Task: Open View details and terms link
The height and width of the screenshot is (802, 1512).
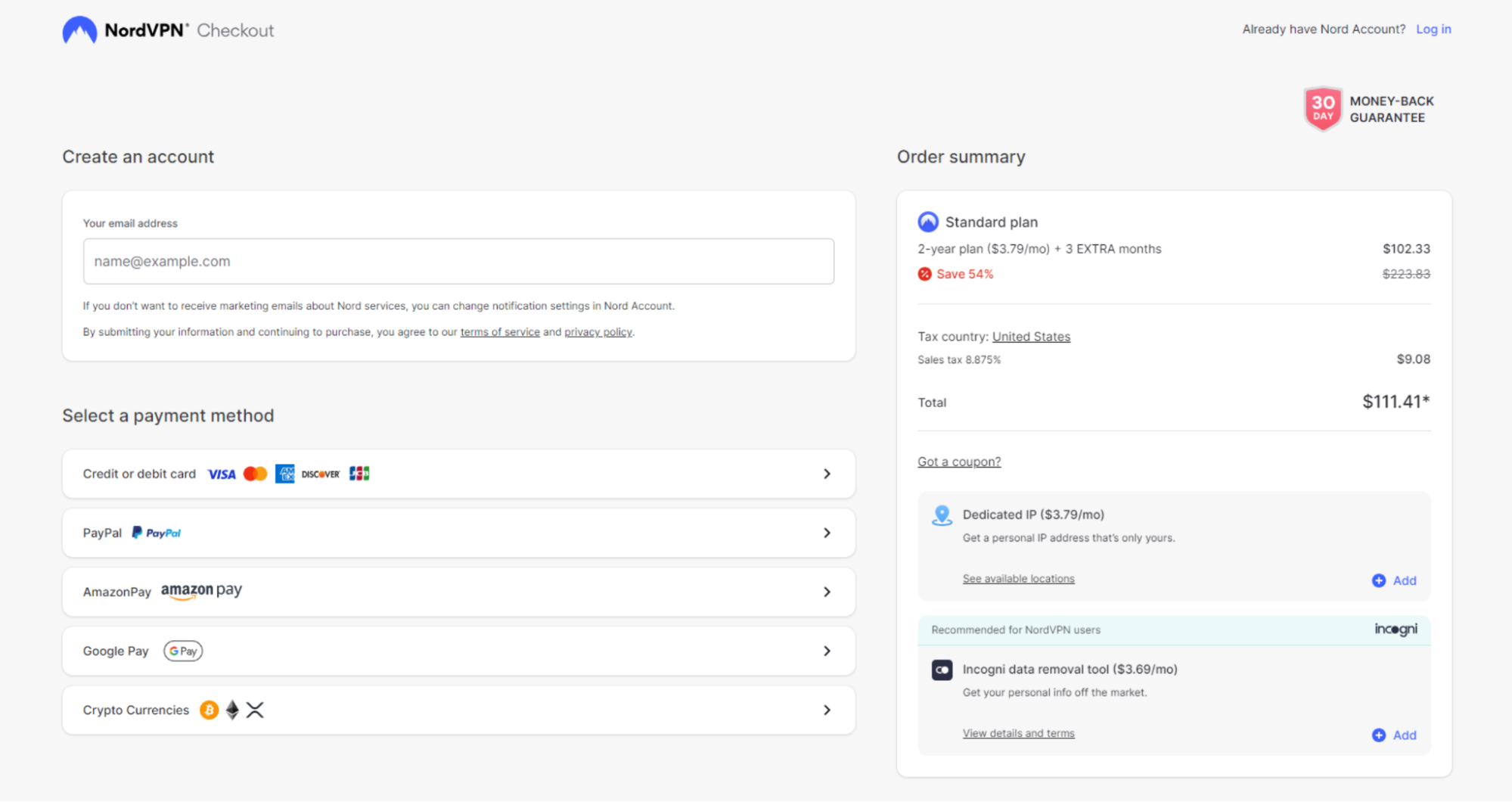Action: tap(1018, 733)
